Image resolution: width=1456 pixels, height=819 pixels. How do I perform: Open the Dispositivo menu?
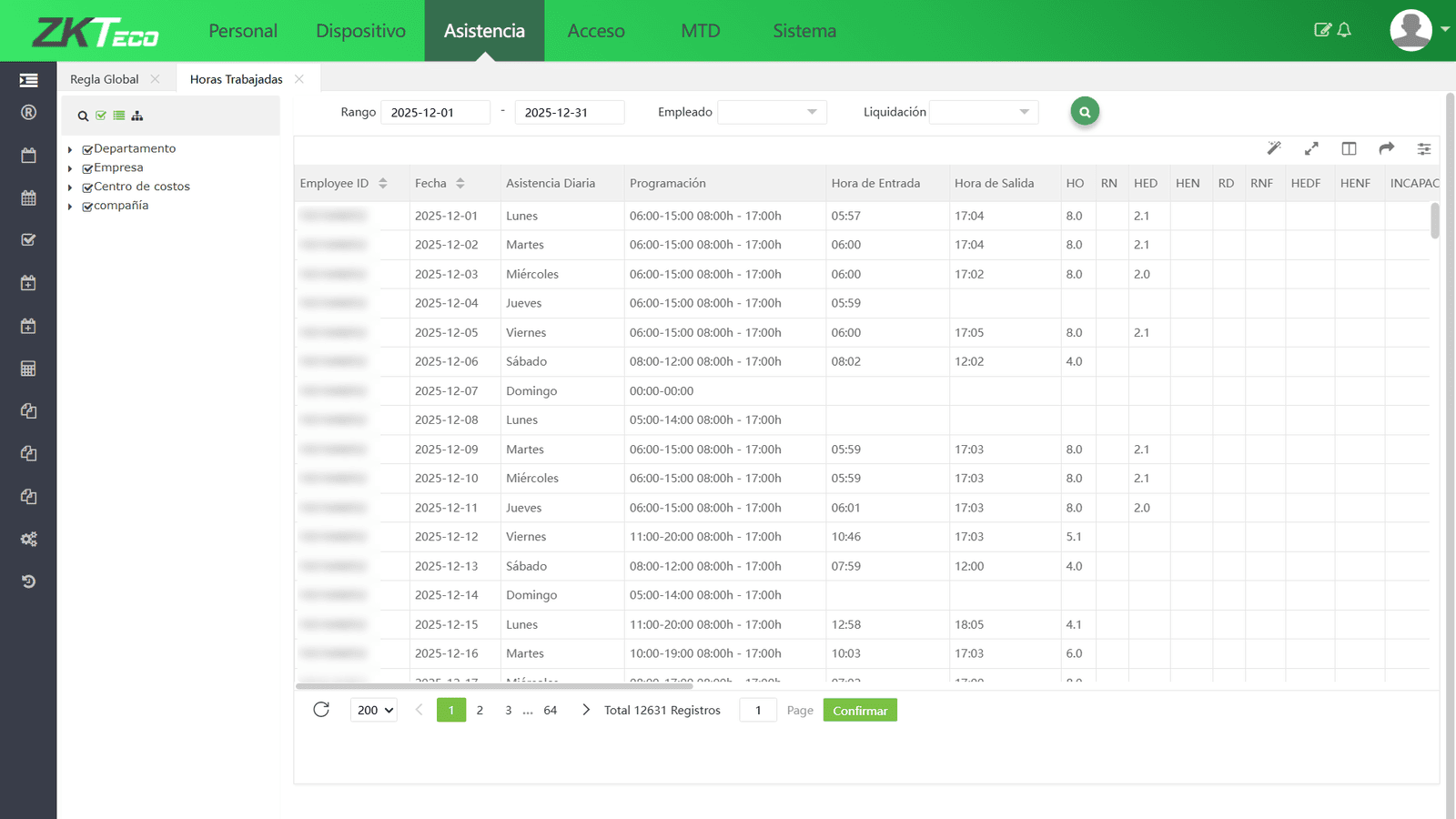point(360,31)
